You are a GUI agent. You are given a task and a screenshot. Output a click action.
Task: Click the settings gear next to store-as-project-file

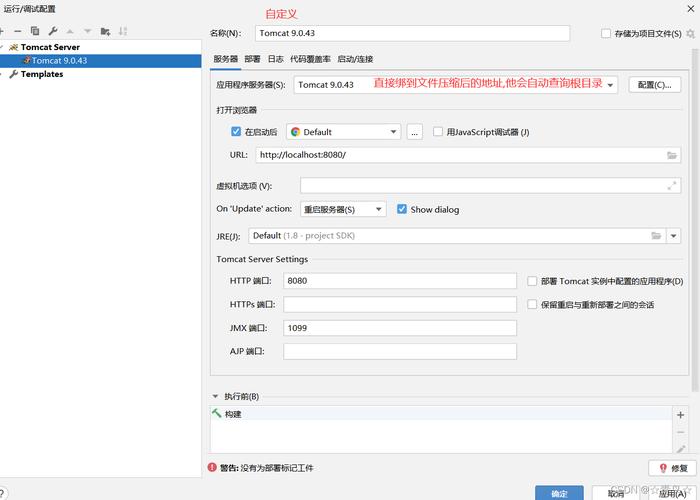tap(690, 33)
